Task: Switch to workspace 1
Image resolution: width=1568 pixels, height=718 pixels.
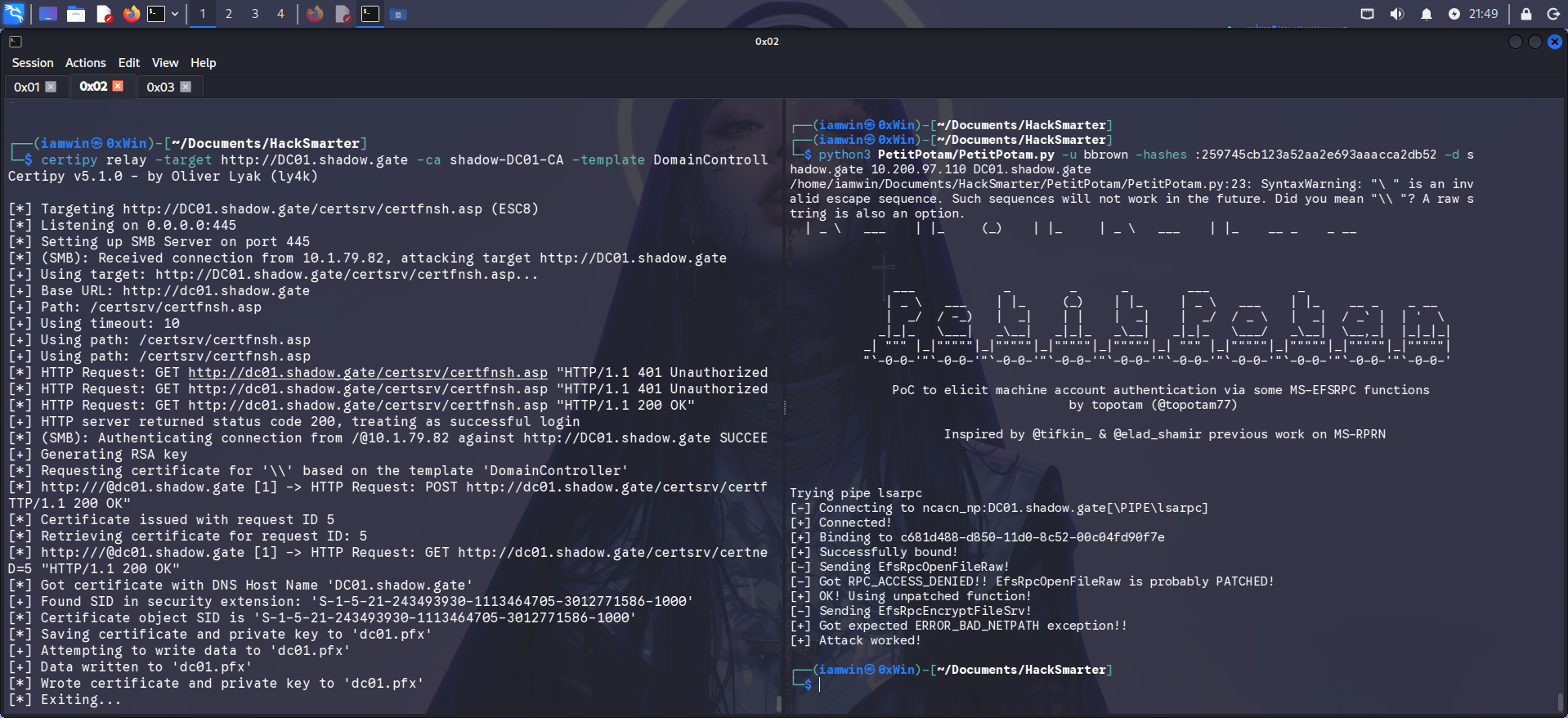Action: pos(203,14)
